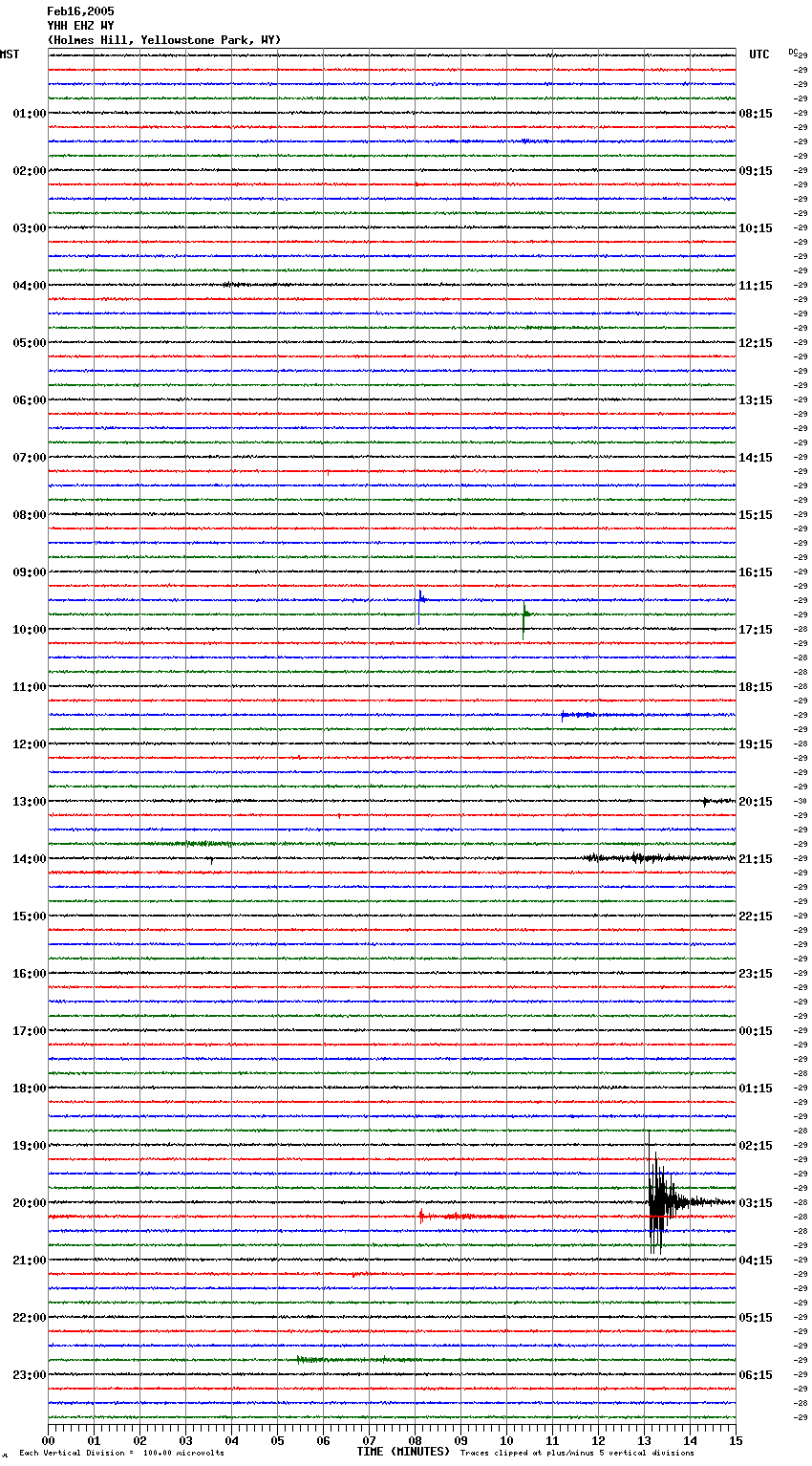Select the 03:15 UTC time label

pos(756,1203)
